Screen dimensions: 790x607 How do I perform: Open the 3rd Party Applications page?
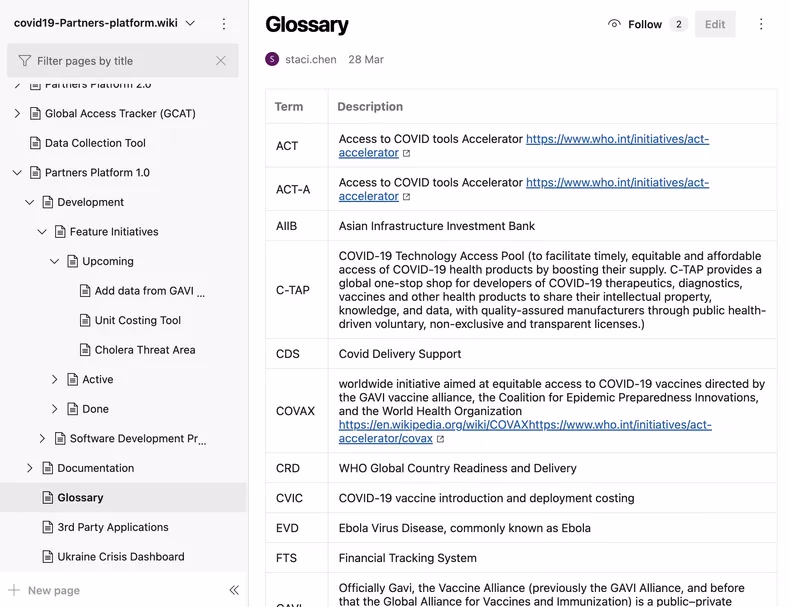tap(113, 527)
